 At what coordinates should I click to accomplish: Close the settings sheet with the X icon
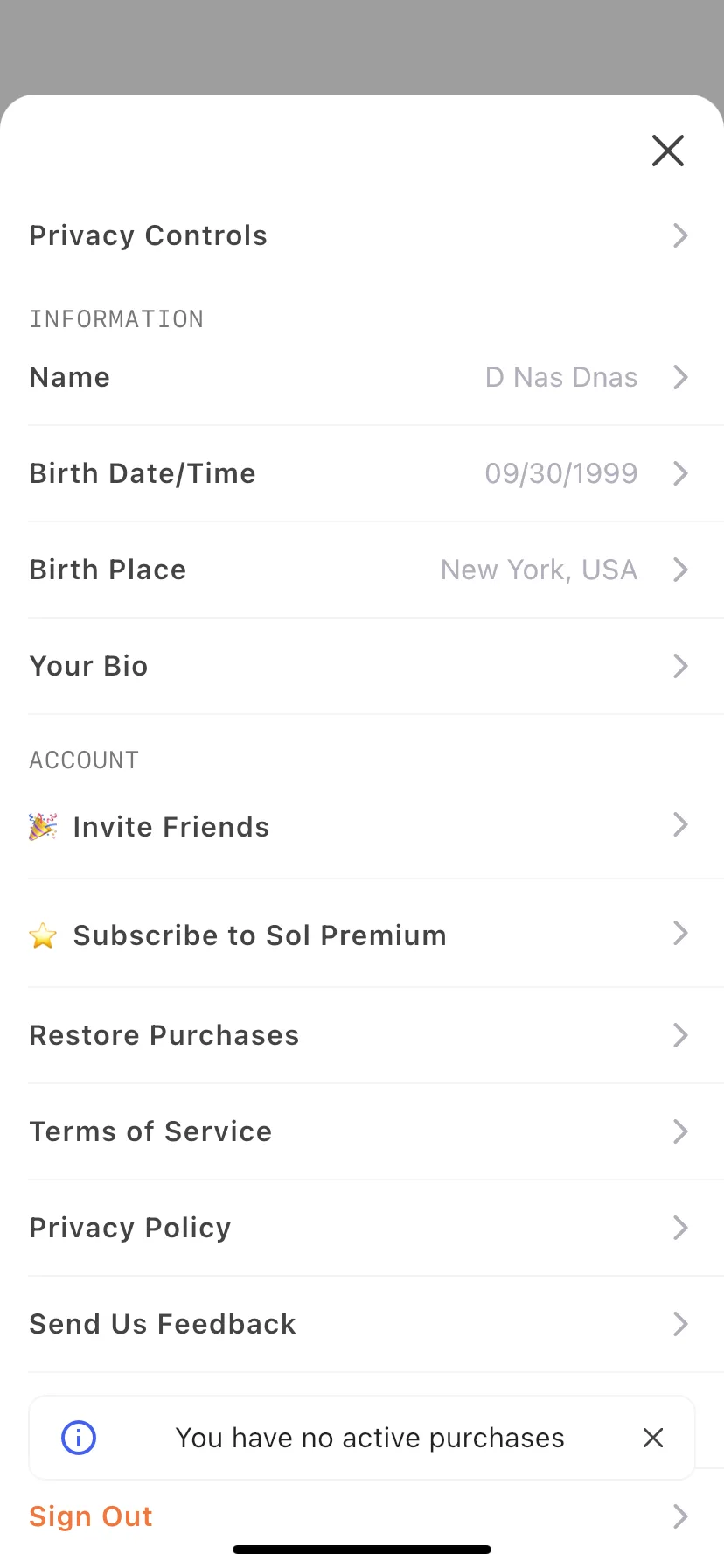click(668, 150)
